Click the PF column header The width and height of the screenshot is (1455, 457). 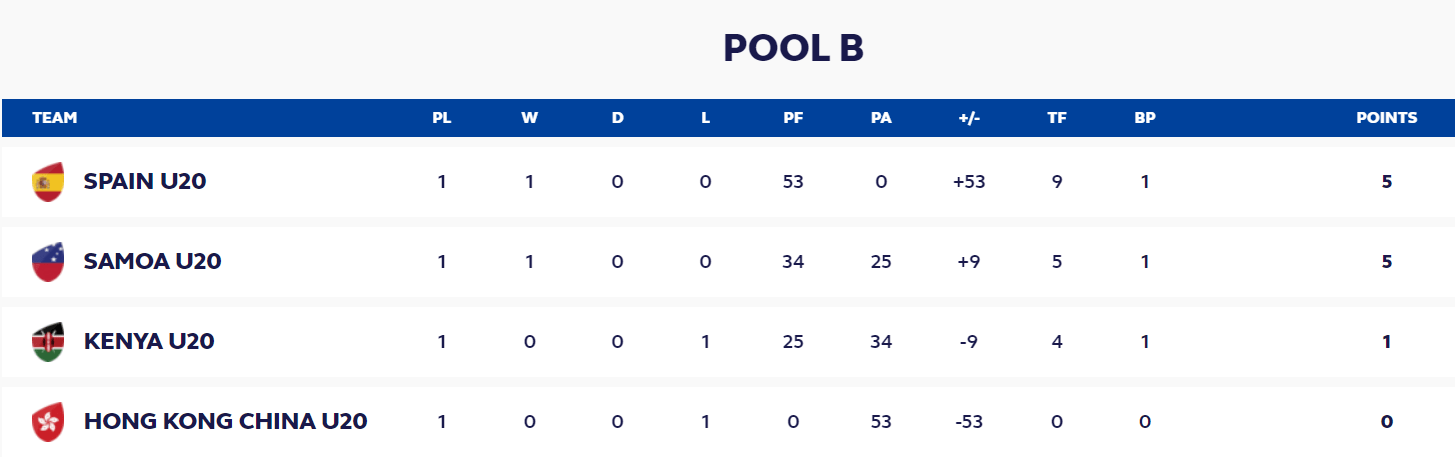(793, 118)
